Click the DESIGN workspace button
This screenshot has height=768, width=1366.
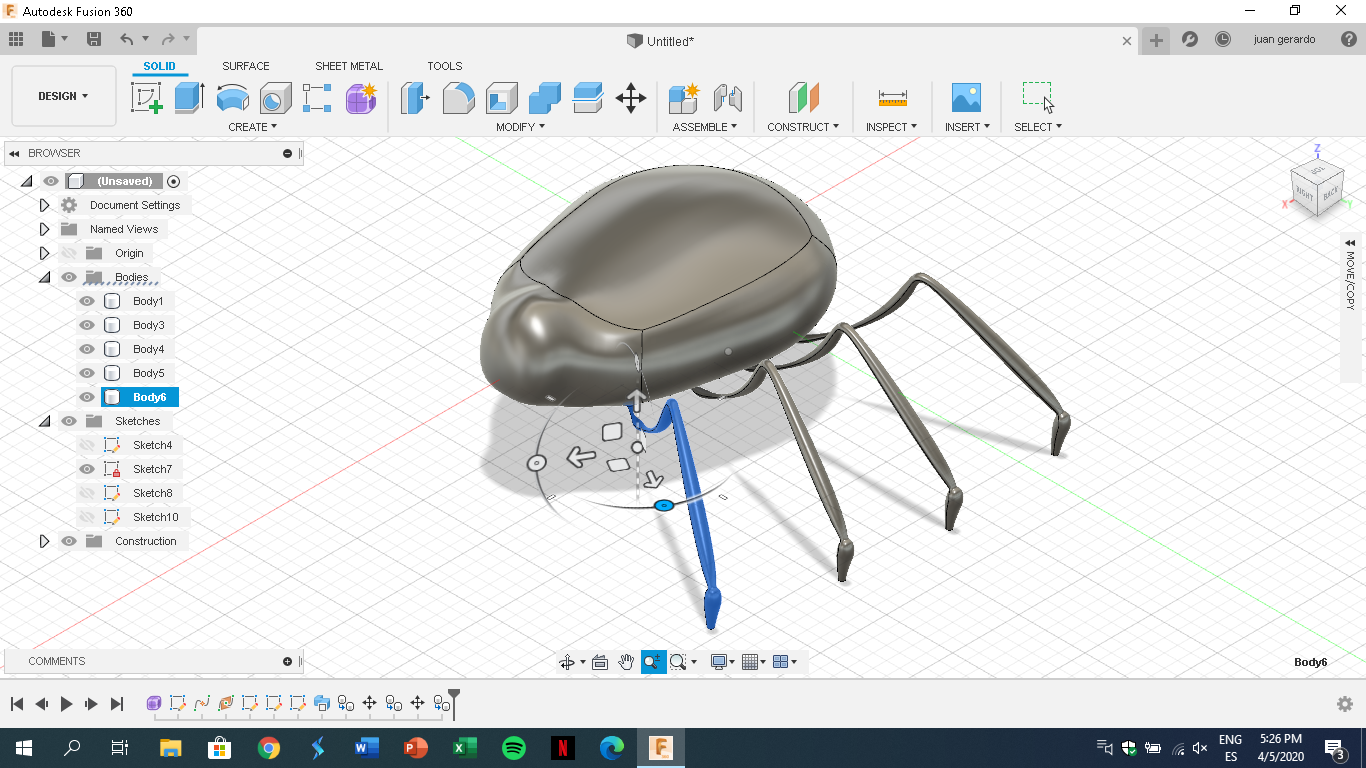click(63, 95)
